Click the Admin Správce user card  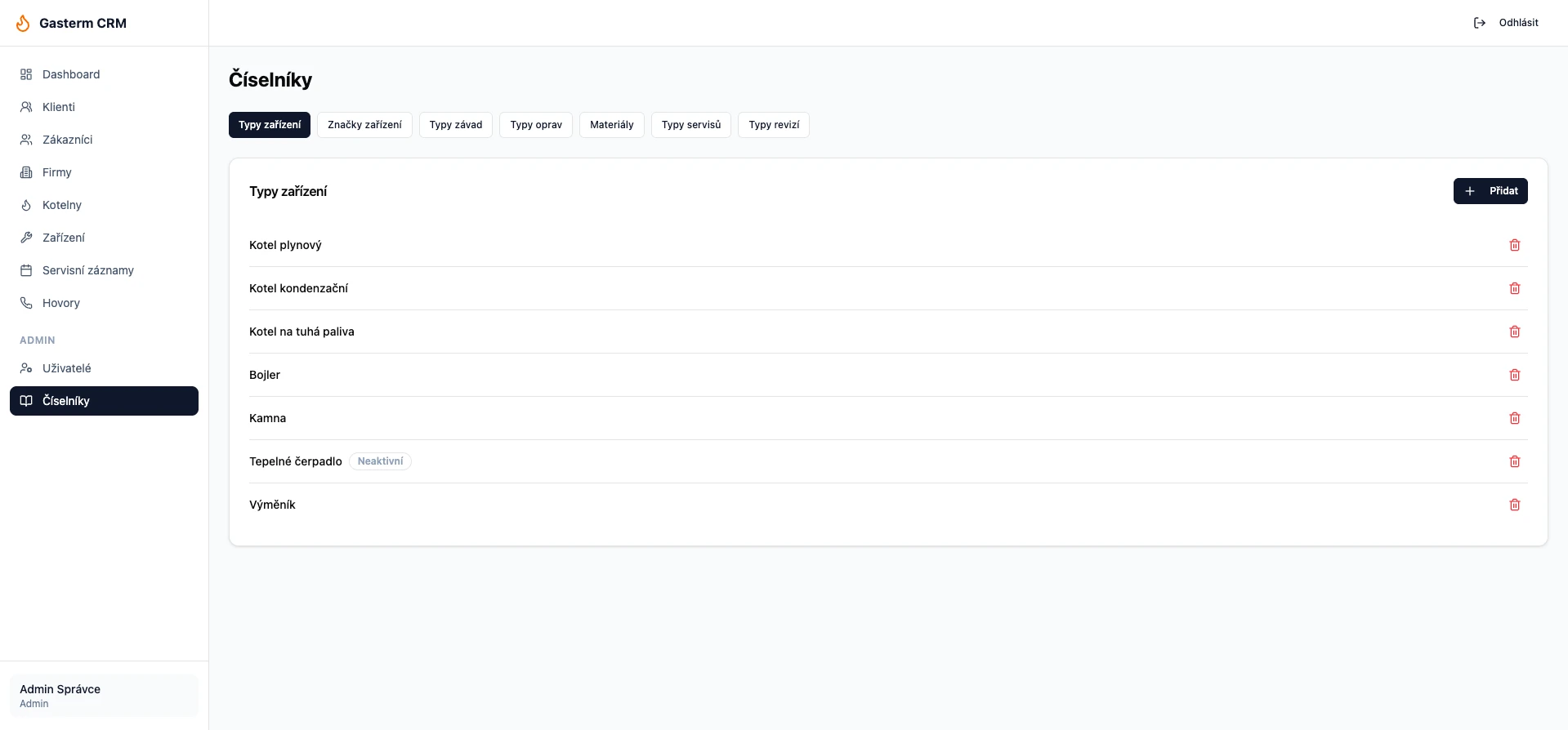click(104, 696)
